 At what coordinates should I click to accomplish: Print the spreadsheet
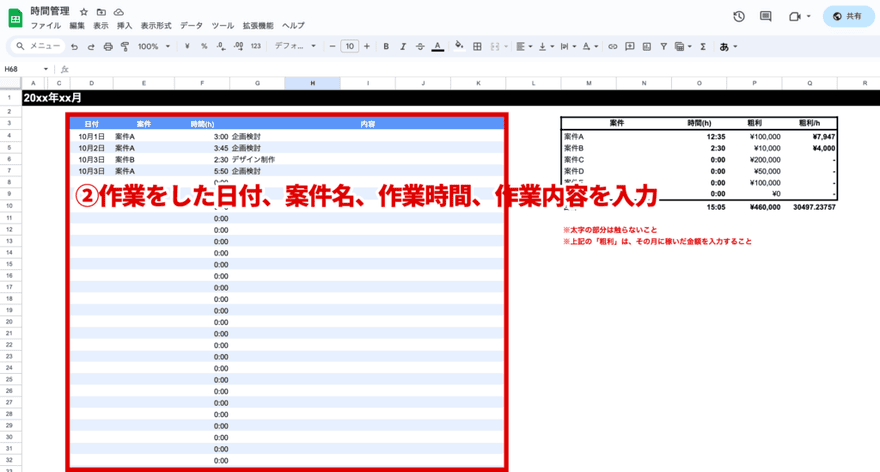pos(108,47)
